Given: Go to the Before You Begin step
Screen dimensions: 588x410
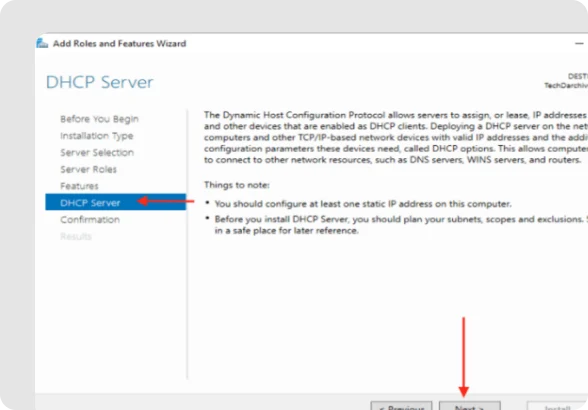Looking at the screenshot, I should click(99, 119).
